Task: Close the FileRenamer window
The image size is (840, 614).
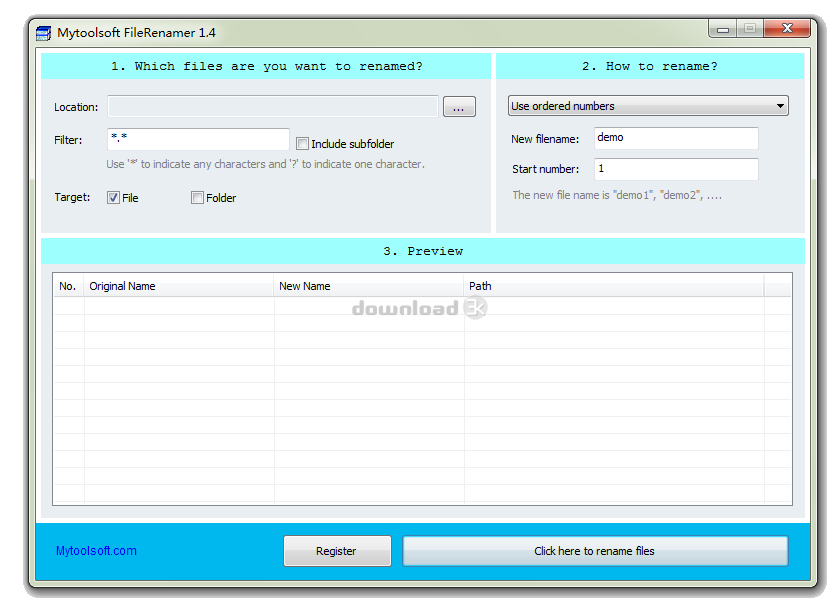Action: [787, 28]
